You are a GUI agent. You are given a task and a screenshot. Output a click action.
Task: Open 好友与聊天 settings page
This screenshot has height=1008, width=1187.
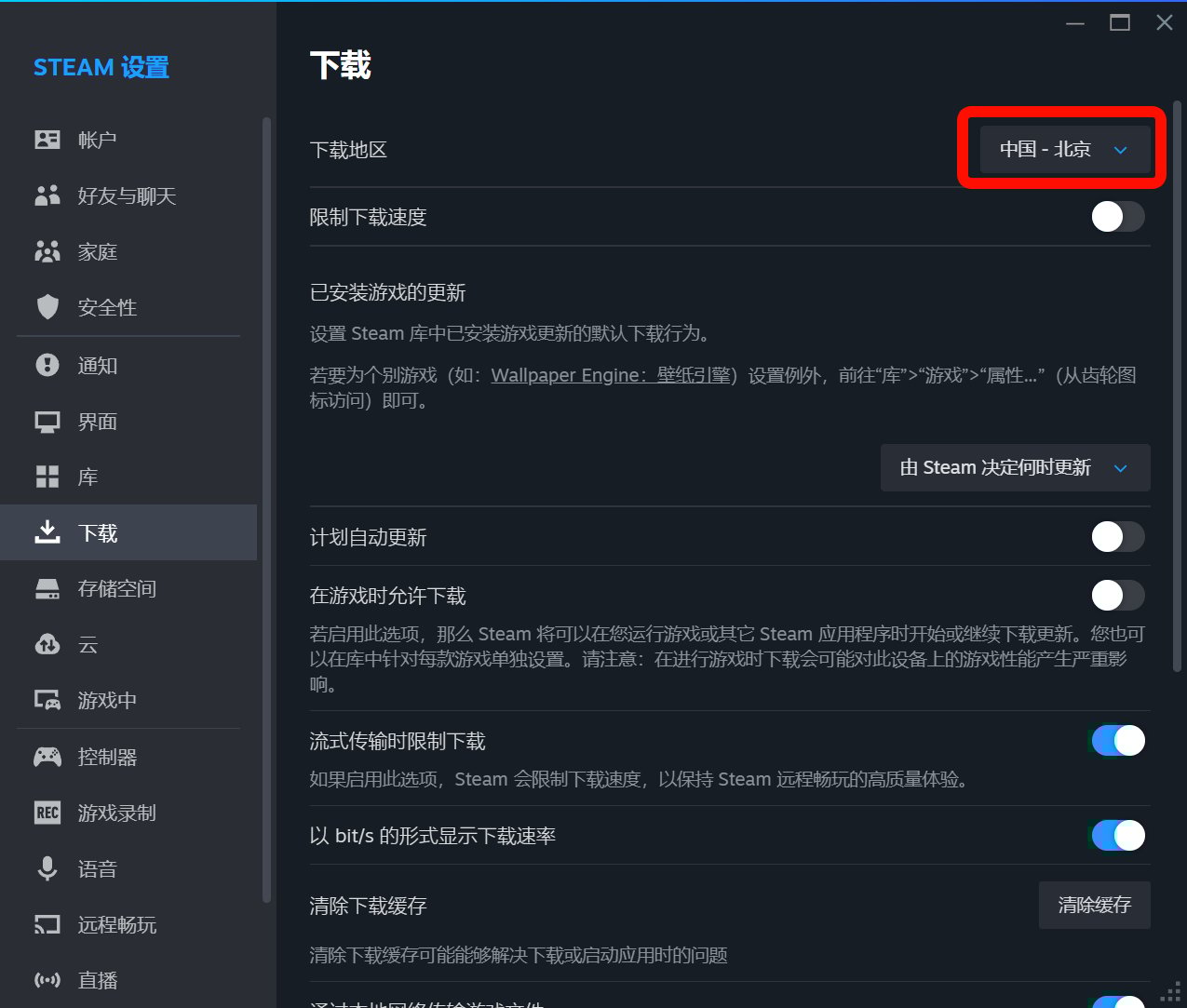pos(128,195)
